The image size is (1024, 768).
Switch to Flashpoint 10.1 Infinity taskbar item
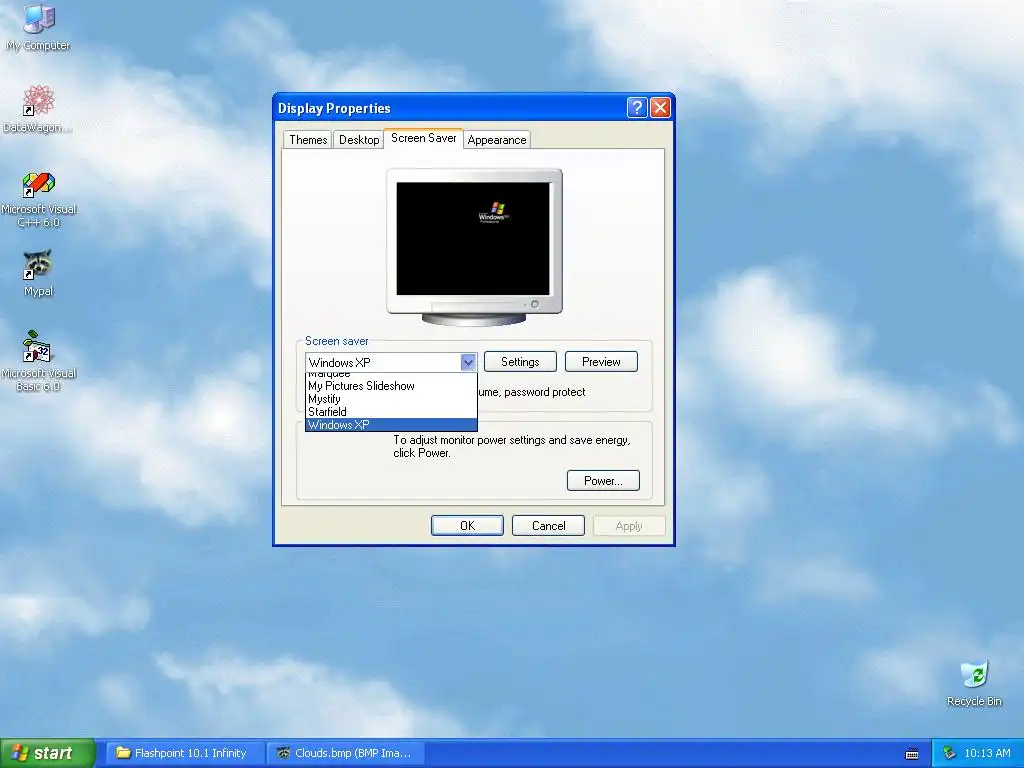pos(185,753)
